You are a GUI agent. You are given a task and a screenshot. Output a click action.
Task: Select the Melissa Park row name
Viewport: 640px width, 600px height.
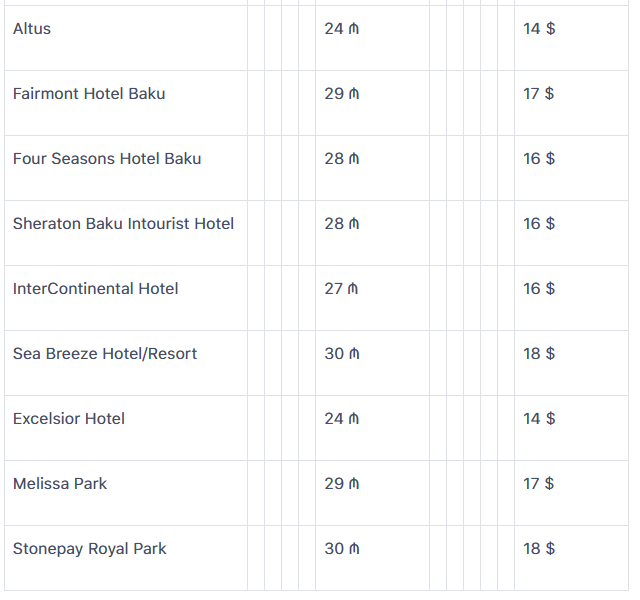[x=60, y=484]
